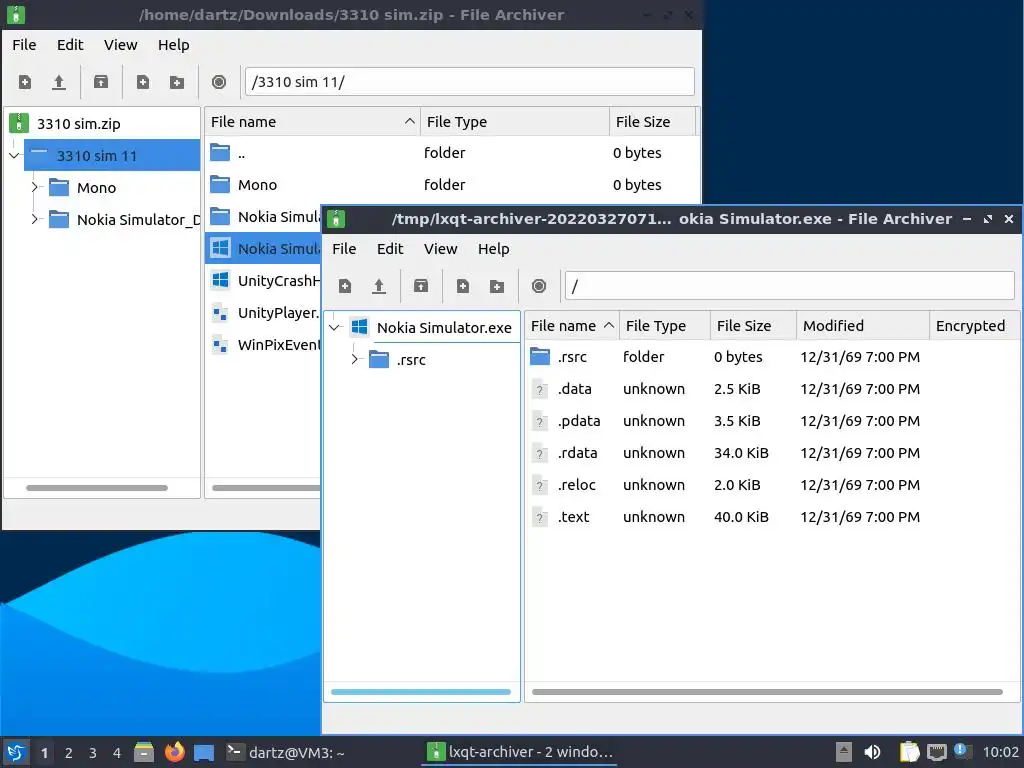Open dartz@VM3 terminal taskbar entry
This screenshot has width=1024, height=768.
286,752
